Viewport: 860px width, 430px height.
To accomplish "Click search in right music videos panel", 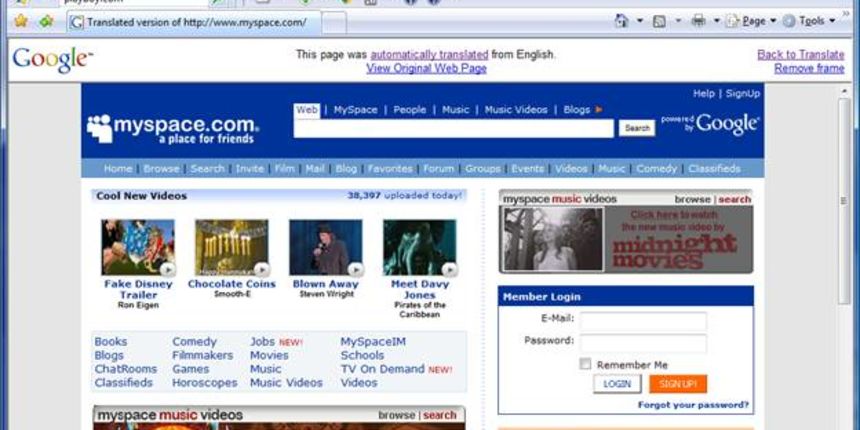I will coord(734,200).
